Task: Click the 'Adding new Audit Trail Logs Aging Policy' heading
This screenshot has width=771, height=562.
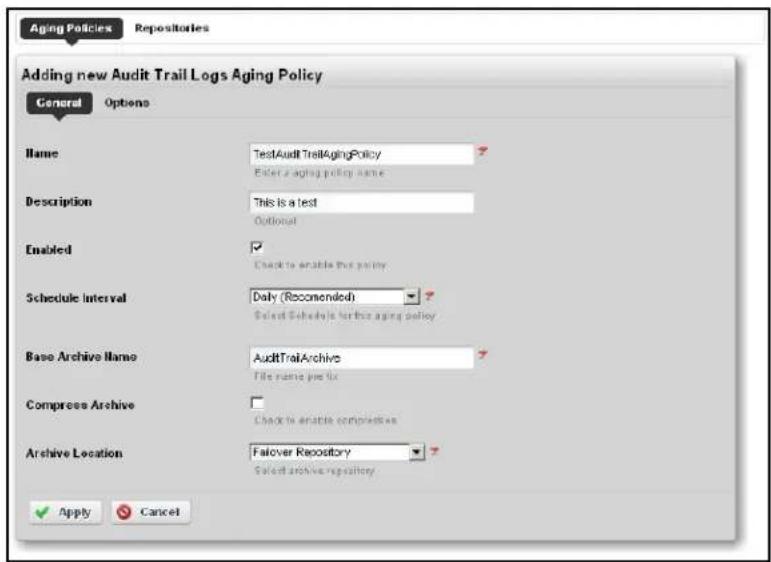Action: 172,75
